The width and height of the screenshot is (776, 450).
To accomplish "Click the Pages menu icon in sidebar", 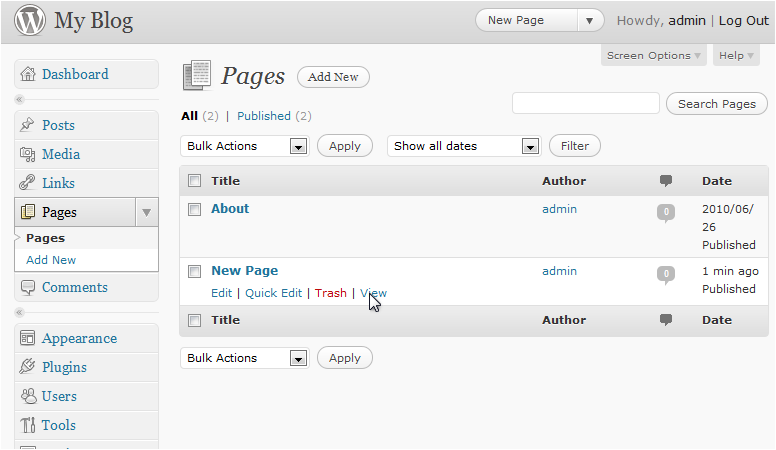I will click(x=28, y=212).
